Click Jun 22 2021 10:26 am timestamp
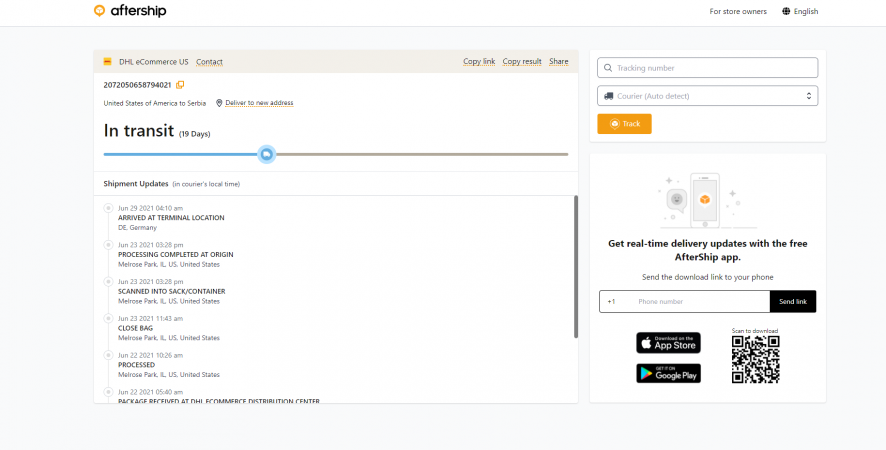Screen dimensions: 886x450 [150, 355]
